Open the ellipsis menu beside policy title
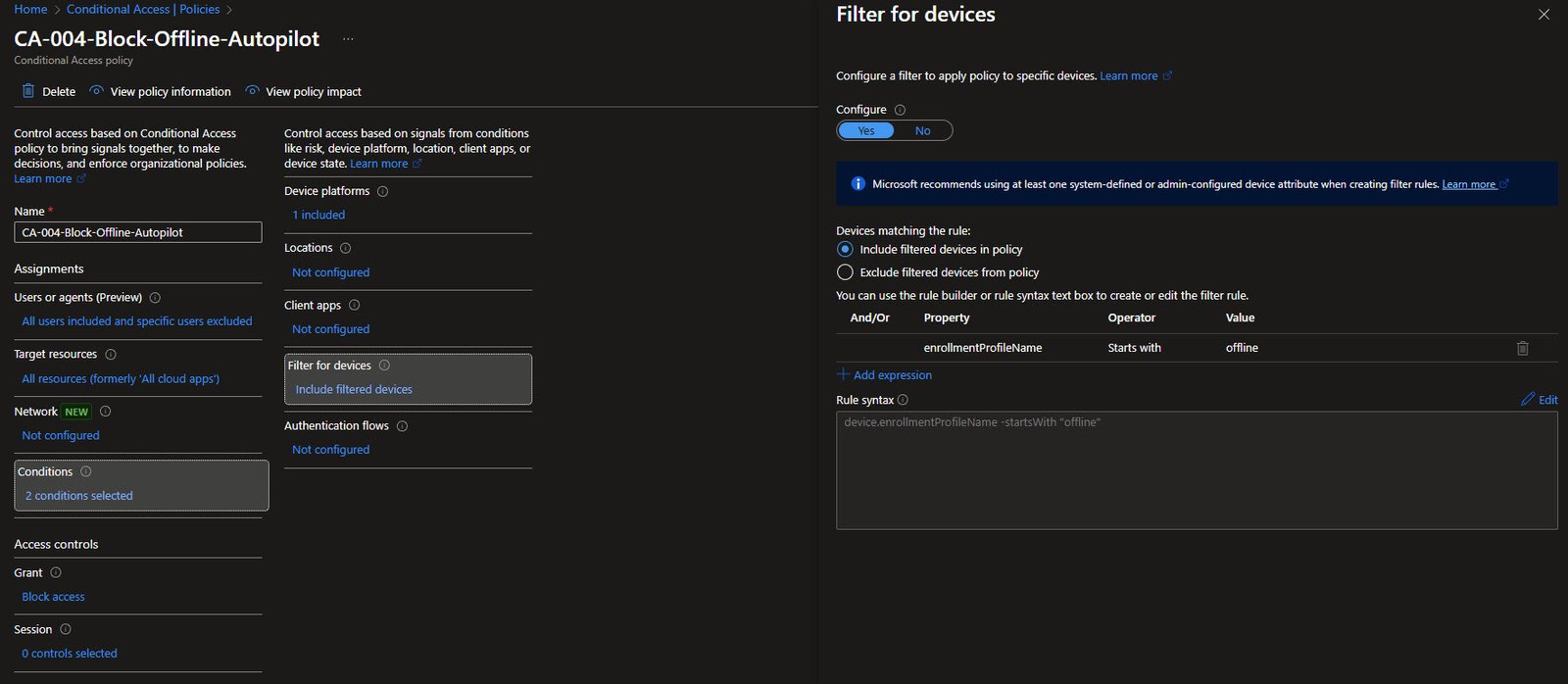Viewport: 1568px width, 684px height. pyautogui.click(x=348, y=39)
